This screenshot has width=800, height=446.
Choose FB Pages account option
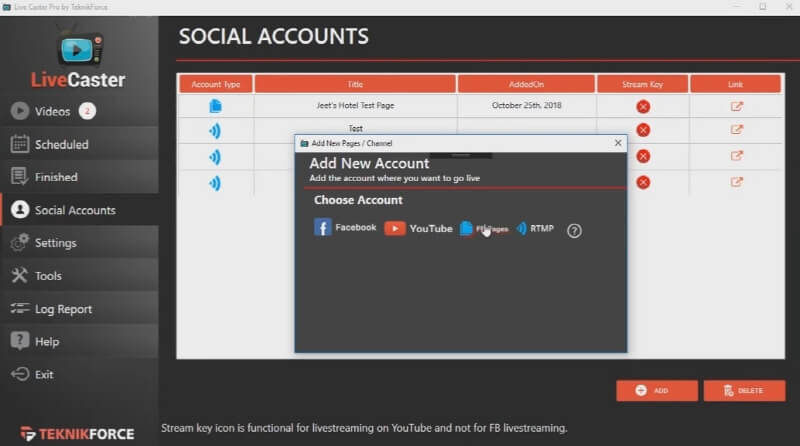(484, 229)
